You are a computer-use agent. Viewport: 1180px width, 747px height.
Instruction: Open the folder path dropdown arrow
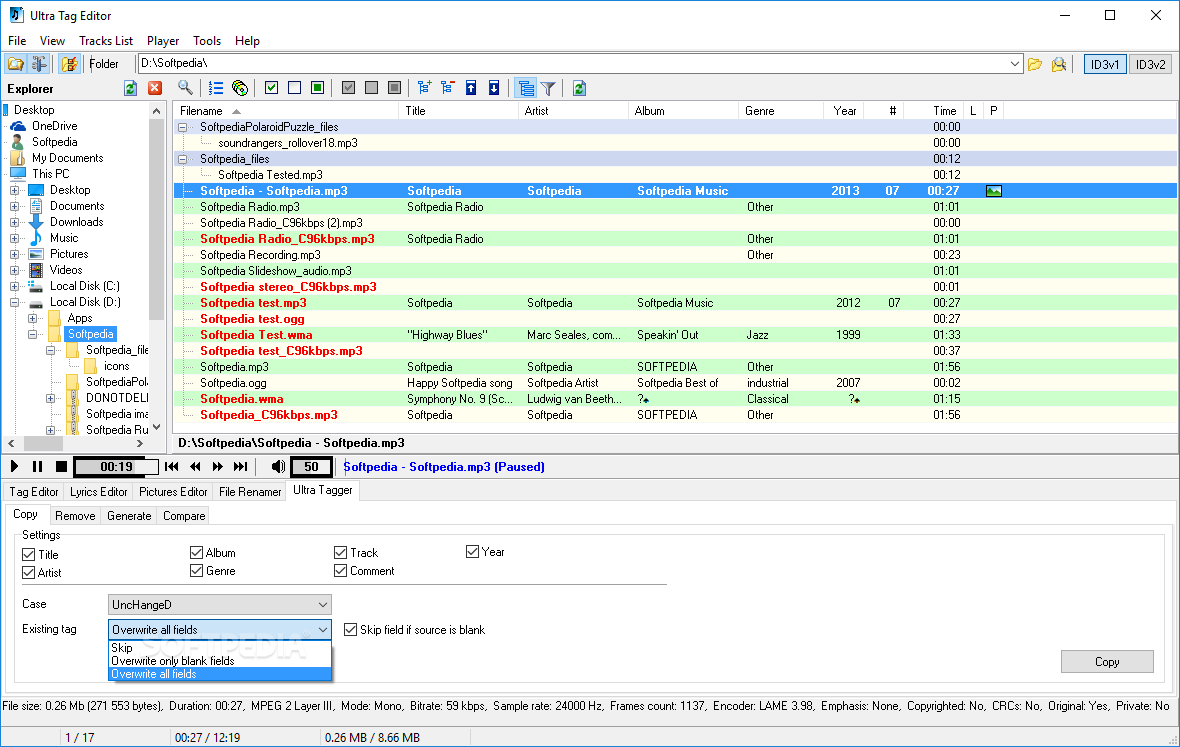pyautogui.click(x=1014, y=64)
